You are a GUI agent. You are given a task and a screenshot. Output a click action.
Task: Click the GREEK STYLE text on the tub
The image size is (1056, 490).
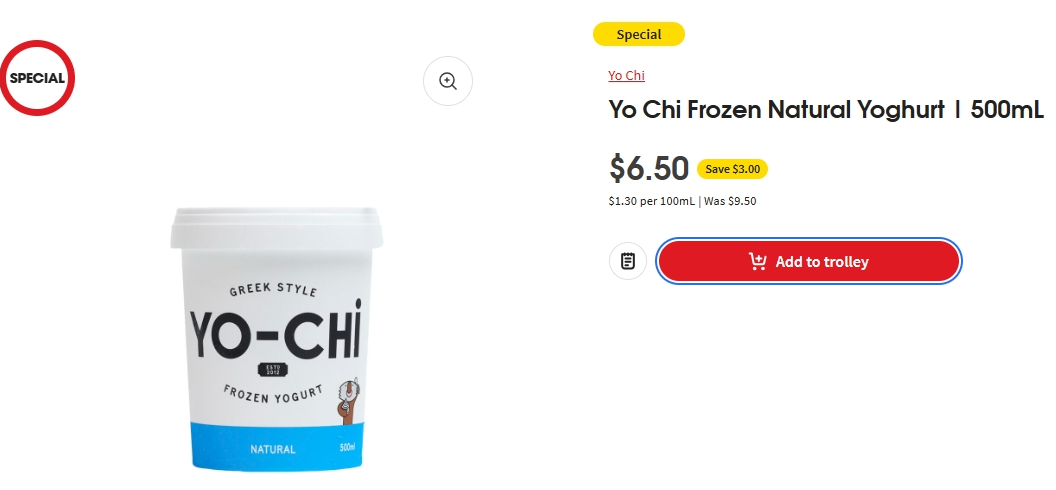click(273, 290)
